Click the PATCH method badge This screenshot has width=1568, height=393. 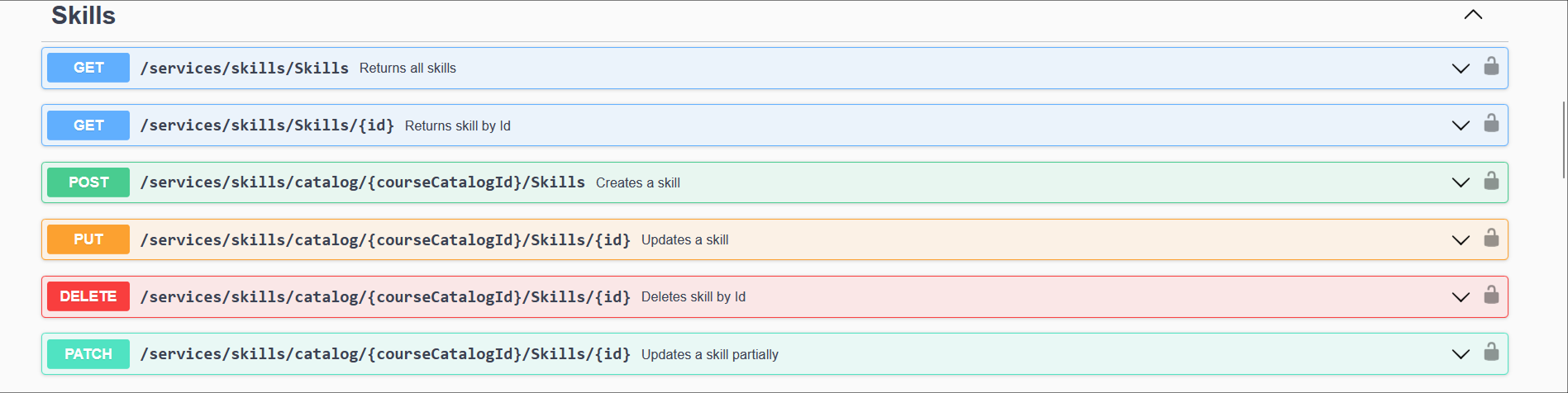(88, 354)
